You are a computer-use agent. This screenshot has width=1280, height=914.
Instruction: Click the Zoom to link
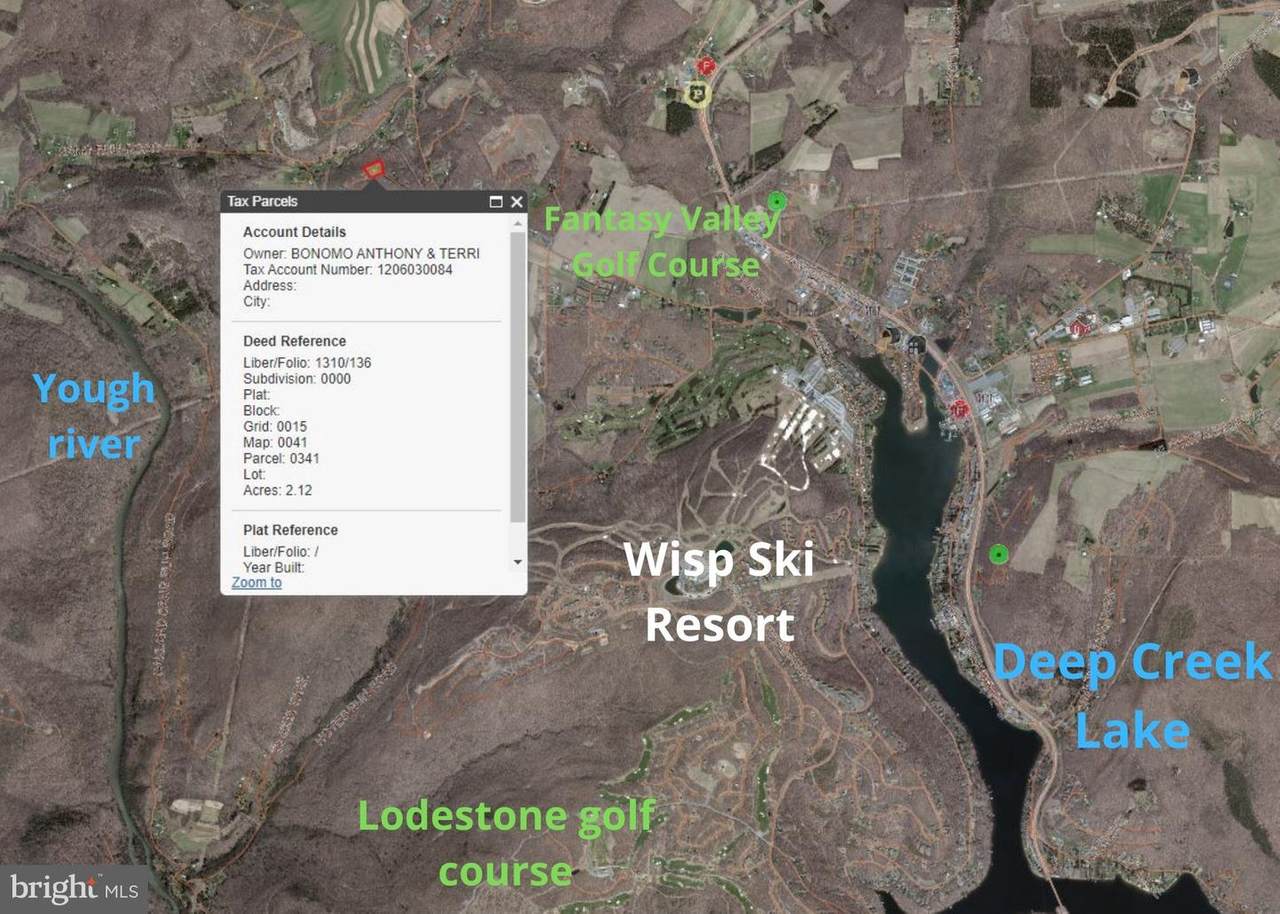pyautogui.click(x=256, y=582)
